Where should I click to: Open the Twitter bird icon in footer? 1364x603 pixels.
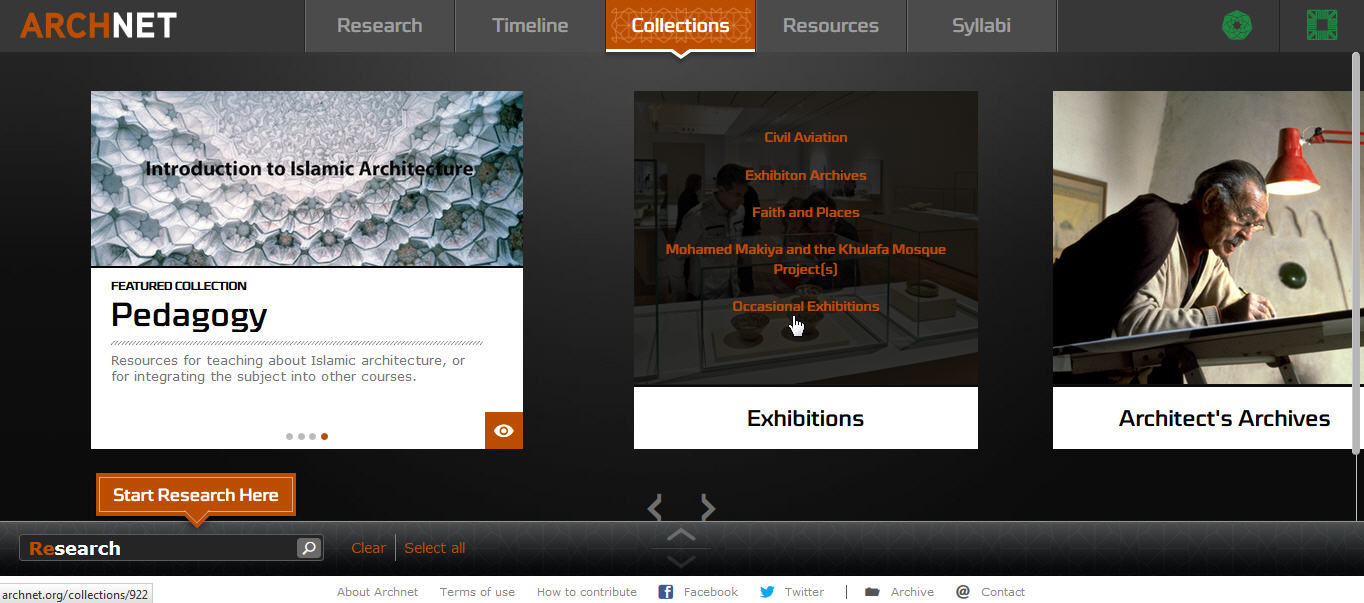(767, 592)
